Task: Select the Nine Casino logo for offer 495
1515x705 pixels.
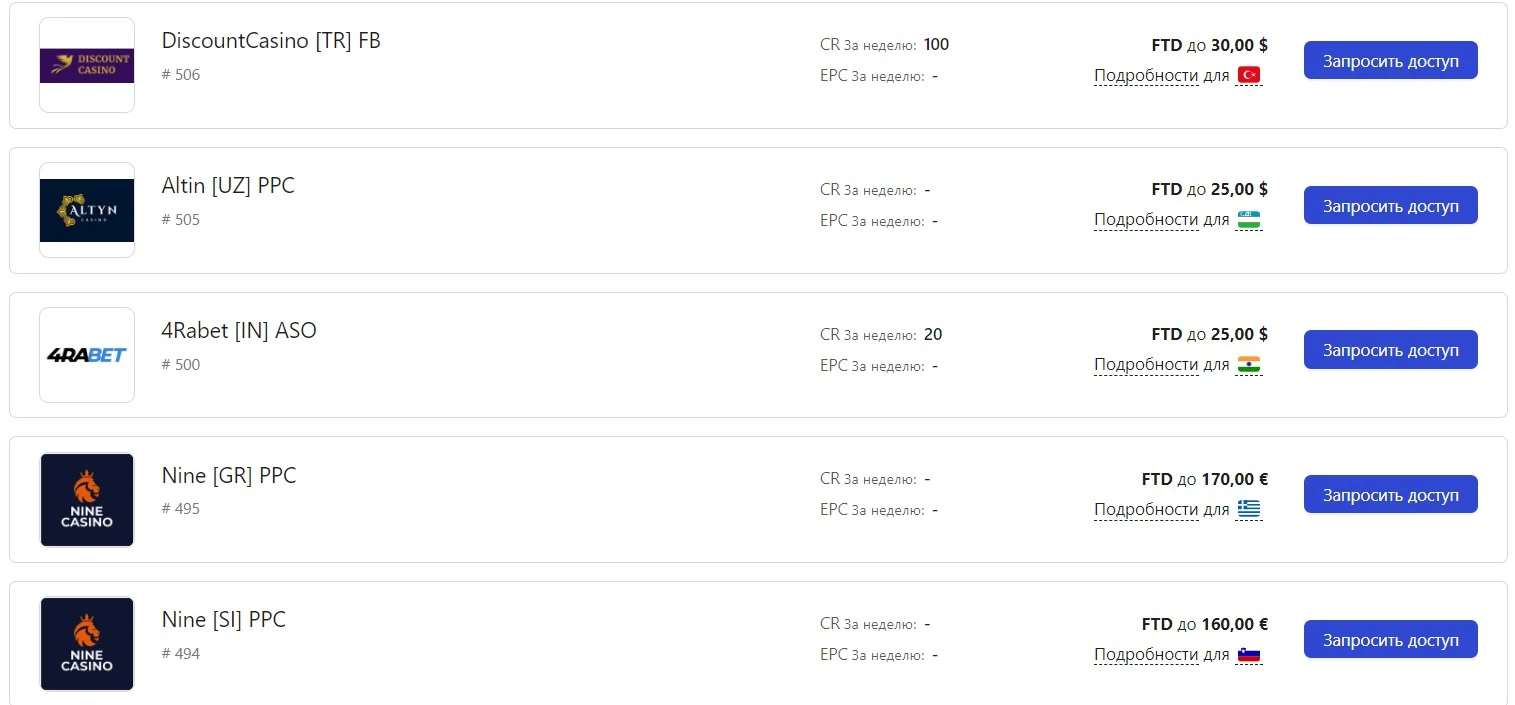Action: 87,500
